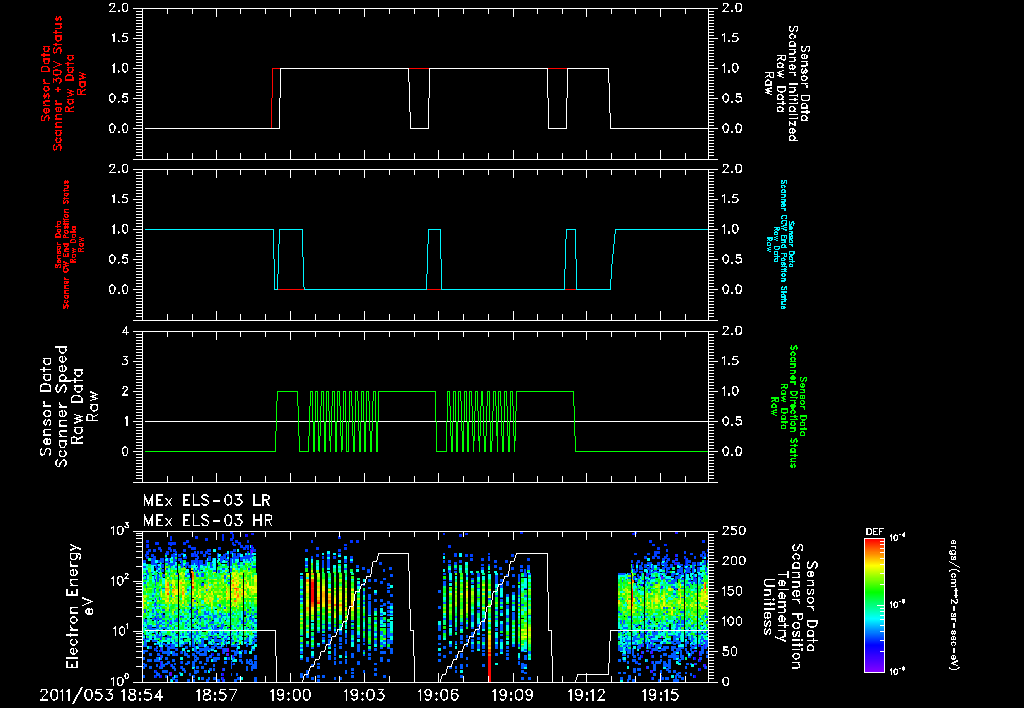Click the 3 tick on Scanner Speed axis
1024x708 pixels.
click(x=125, y=361)
